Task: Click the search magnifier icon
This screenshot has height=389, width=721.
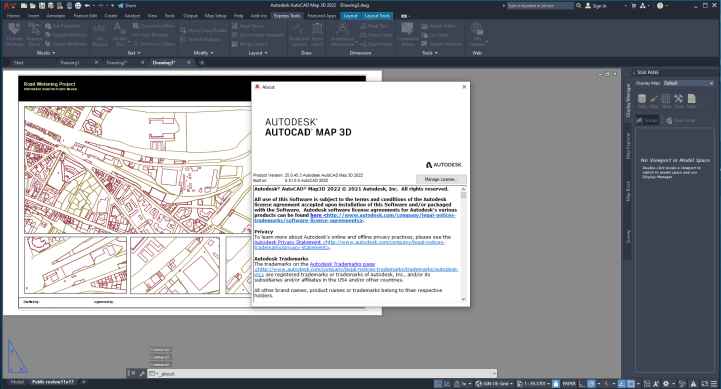Action: coord(578,6)
